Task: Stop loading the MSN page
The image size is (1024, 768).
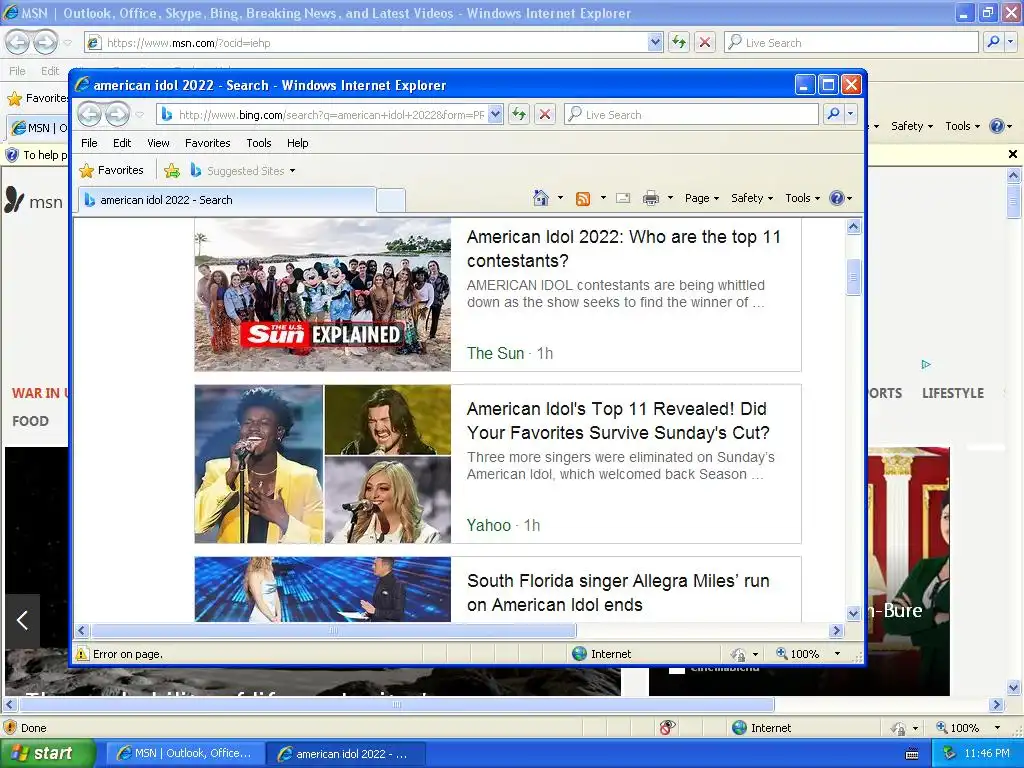Action: coord(705,42)
